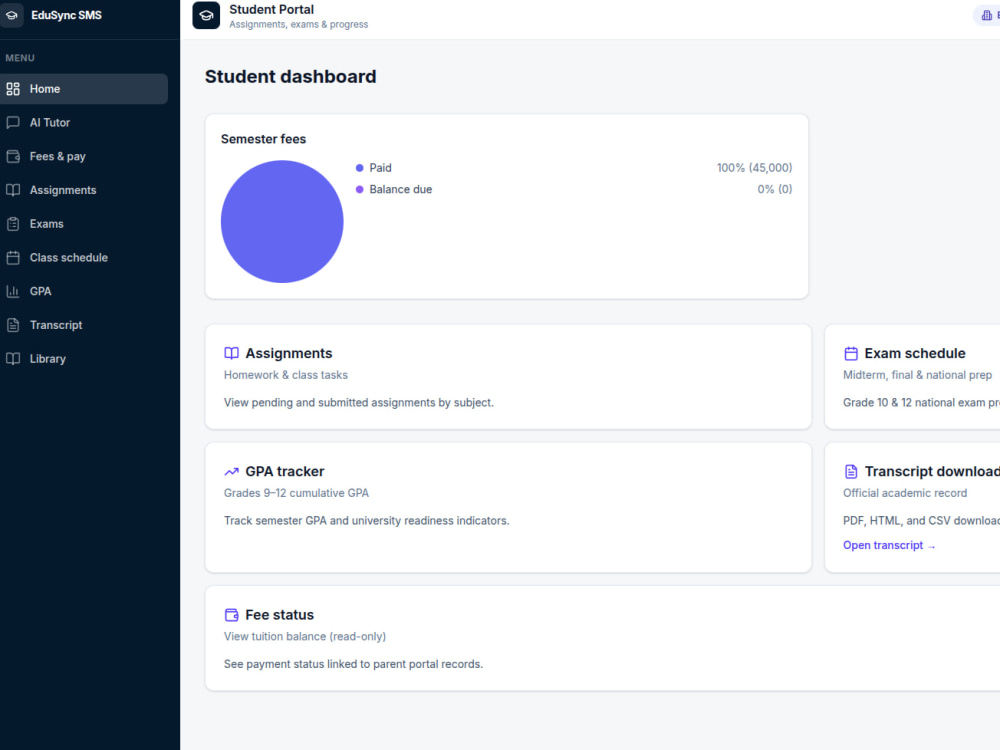This screenshot has height=750, width=1000.
Task: Click the Class schedule calendar icon
Action: pyautogui.click(x=13, y=258)
